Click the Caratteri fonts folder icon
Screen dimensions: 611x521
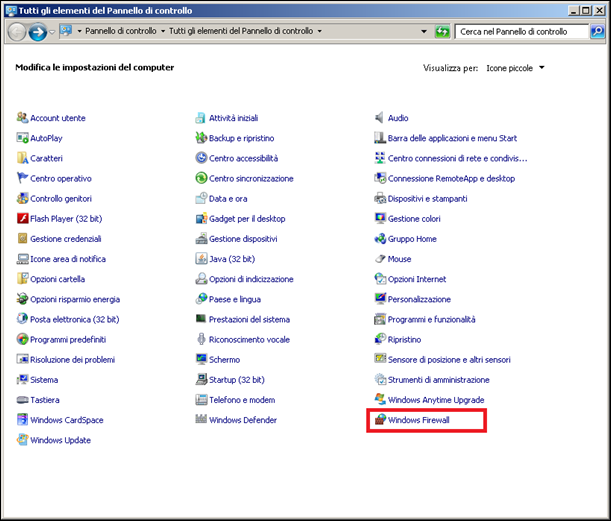(22, 158)
